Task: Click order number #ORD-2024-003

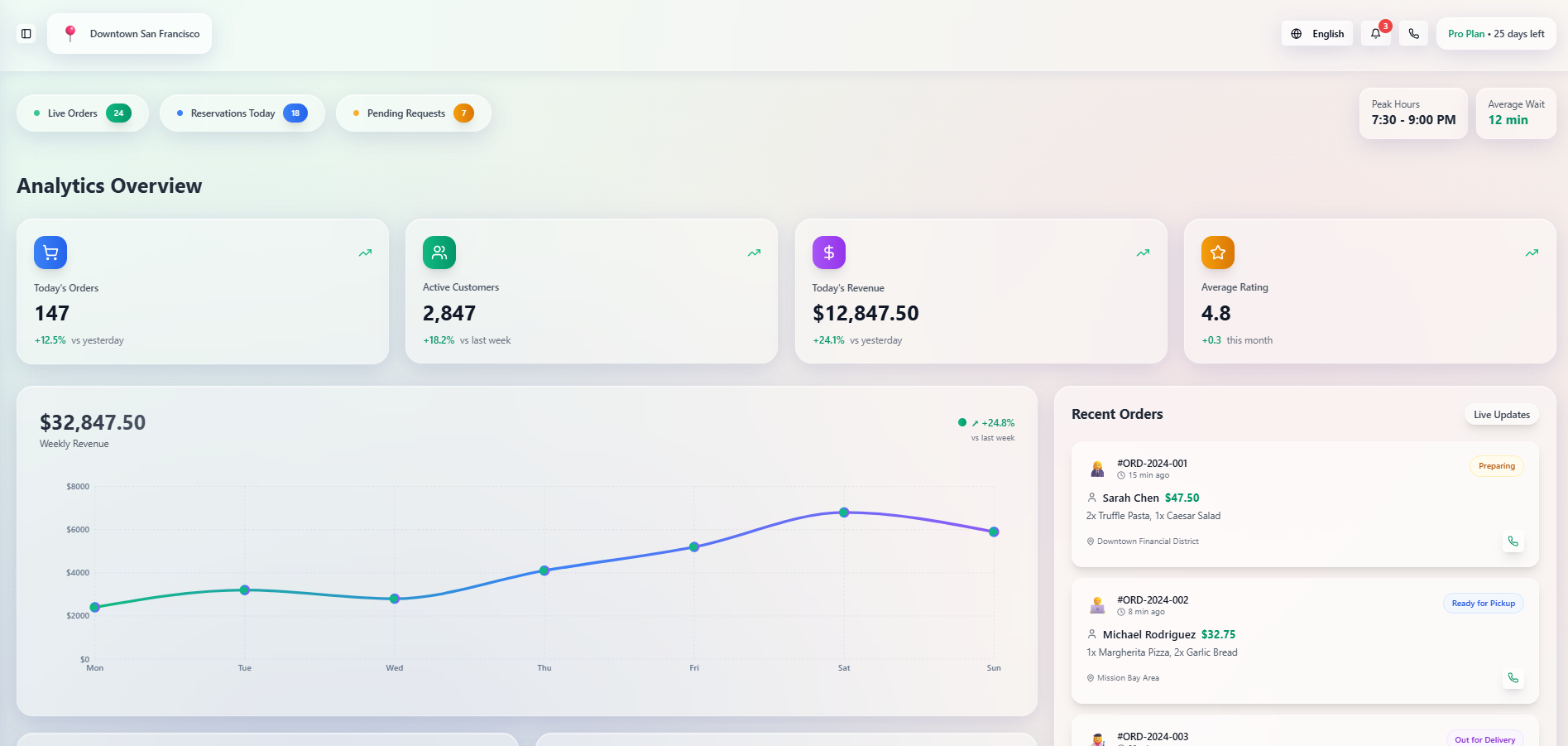Action: pos(1153,737)
